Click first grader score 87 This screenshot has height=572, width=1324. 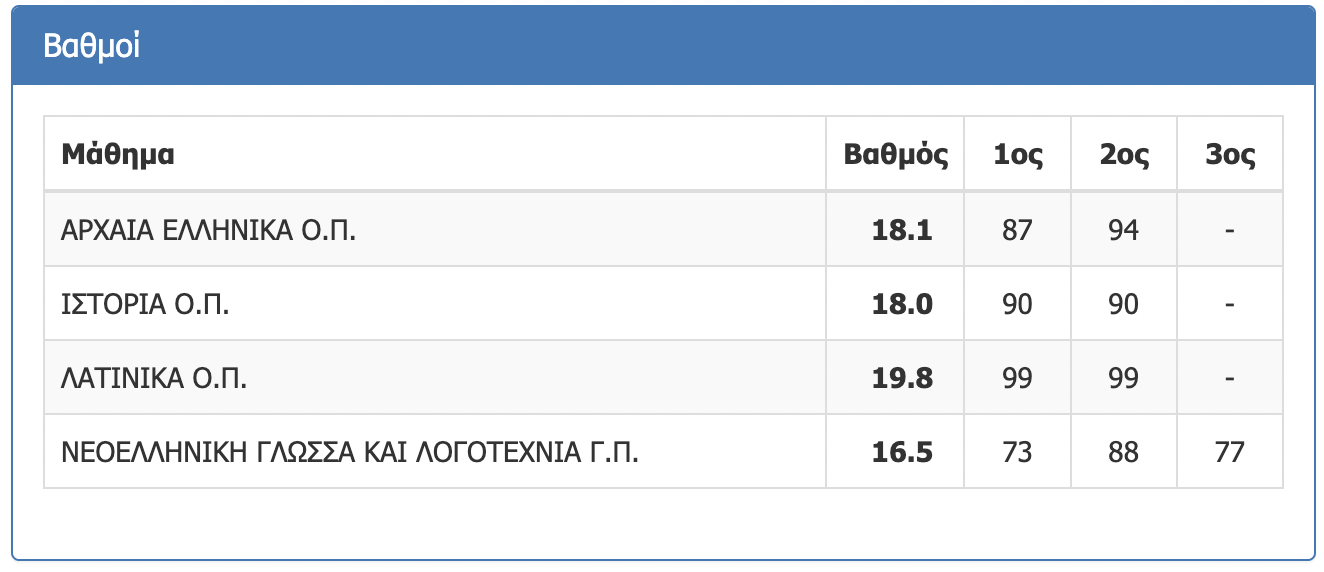pos(1017,230)
